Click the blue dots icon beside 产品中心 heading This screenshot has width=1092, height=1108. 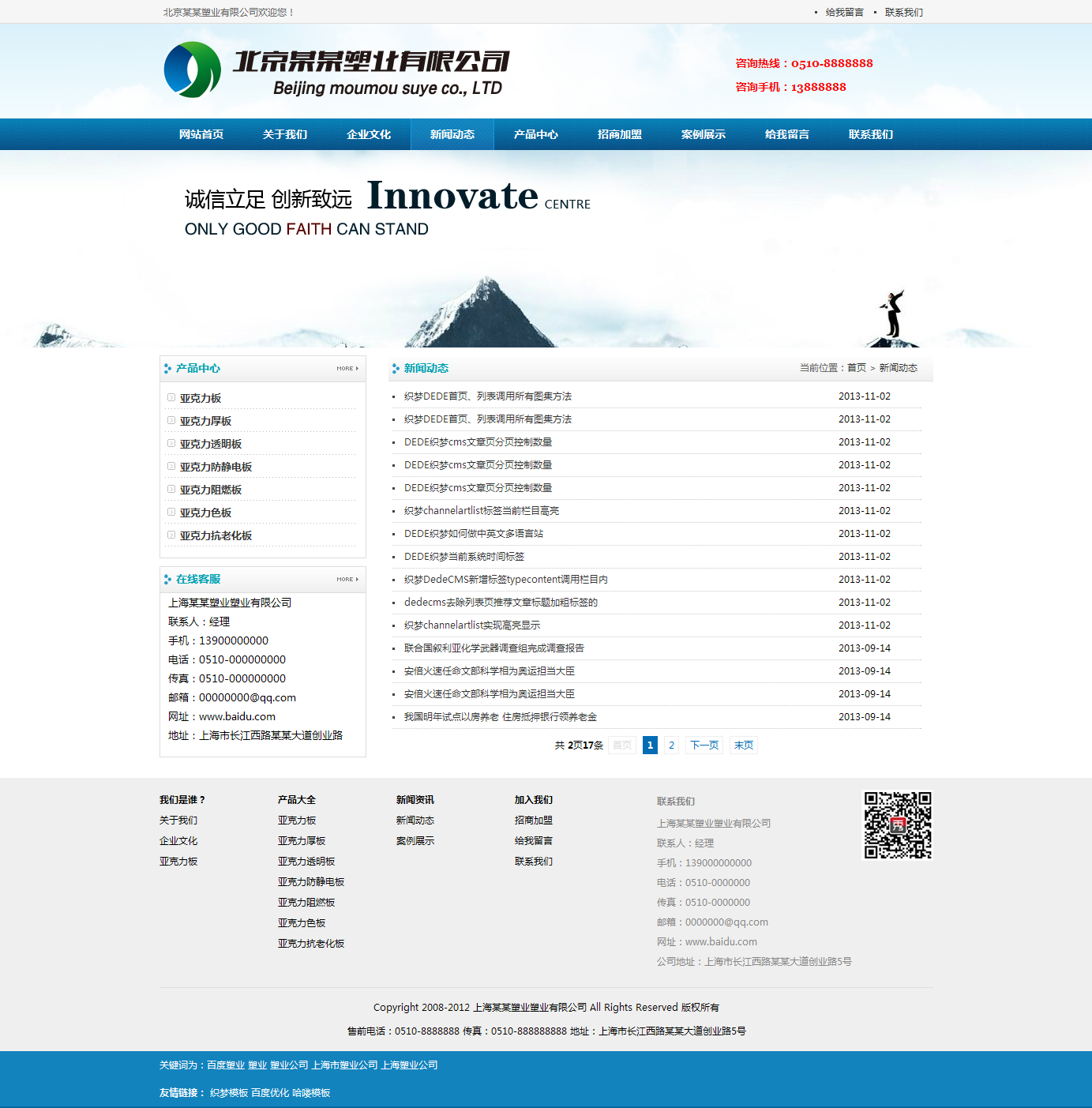click(167, 368)
